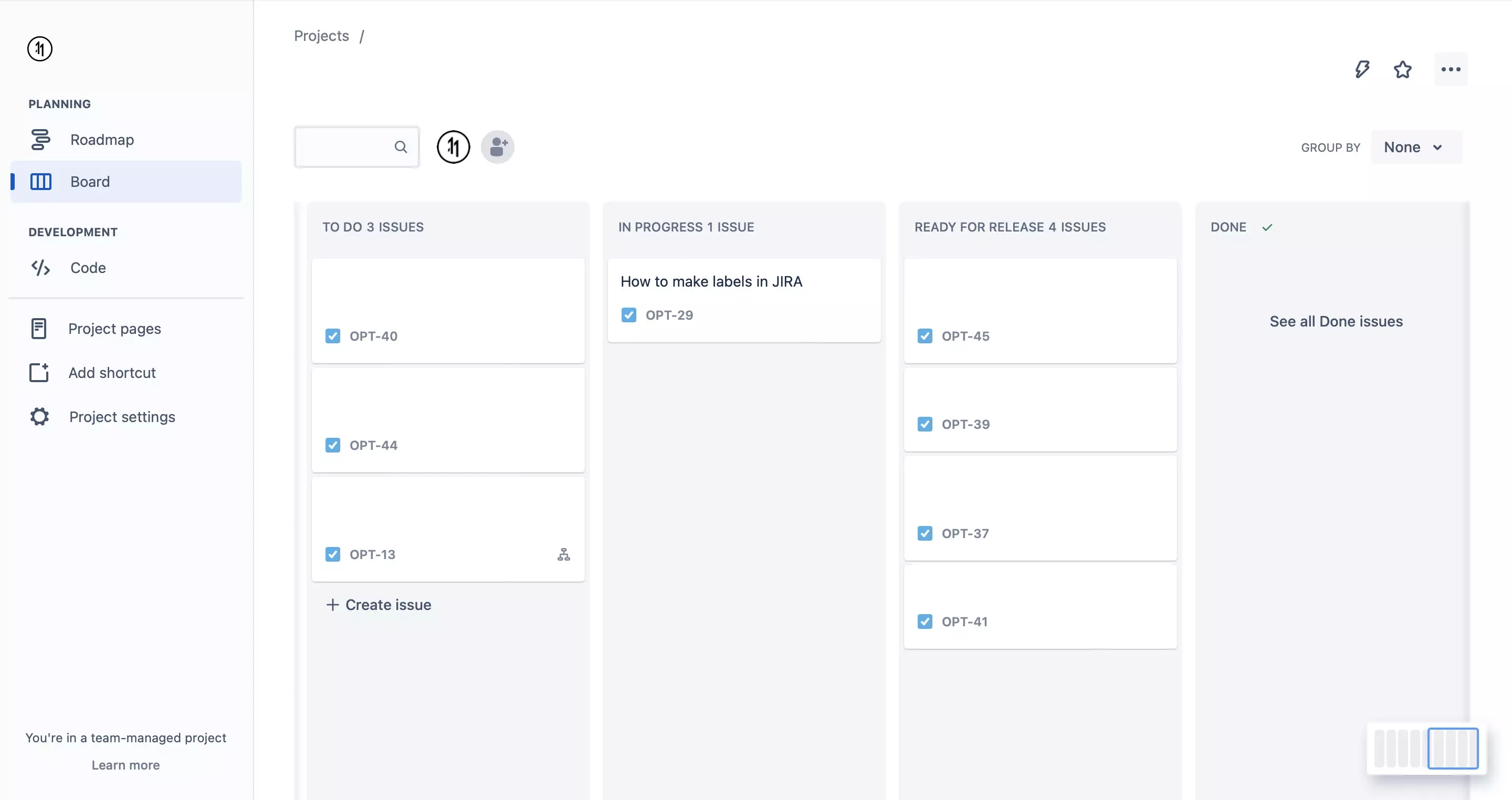Open the Roadmap planning view

103,139
